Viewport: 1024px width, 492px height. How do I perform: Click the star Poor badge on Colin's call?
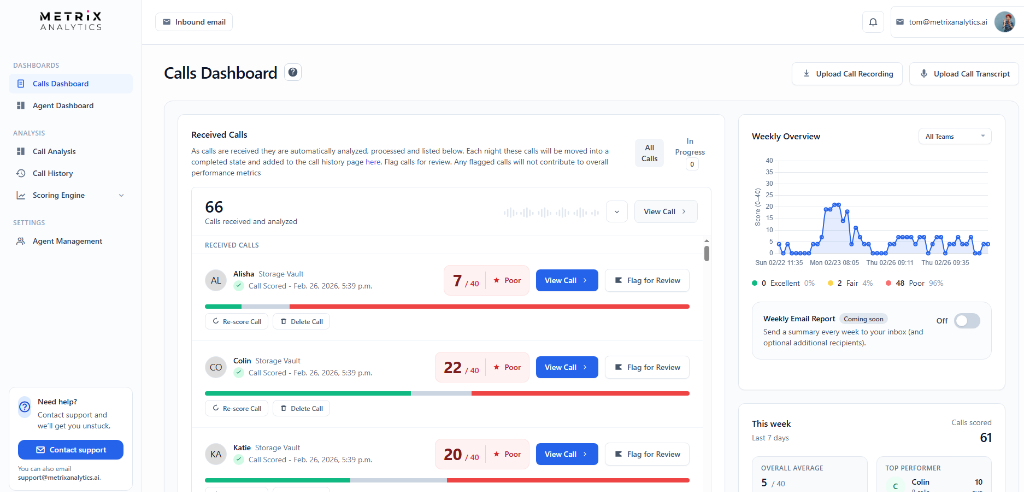tap(507, 367)
